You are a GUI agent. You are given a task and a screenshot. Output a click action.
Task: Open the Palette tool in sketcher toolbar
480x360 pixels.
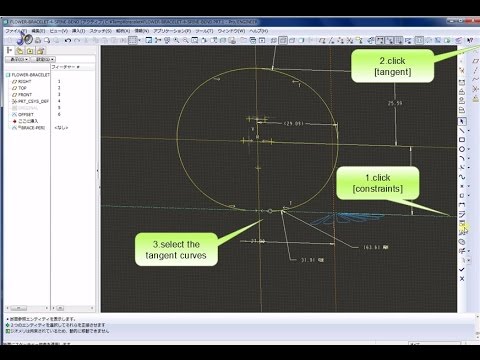coord(462,242)
